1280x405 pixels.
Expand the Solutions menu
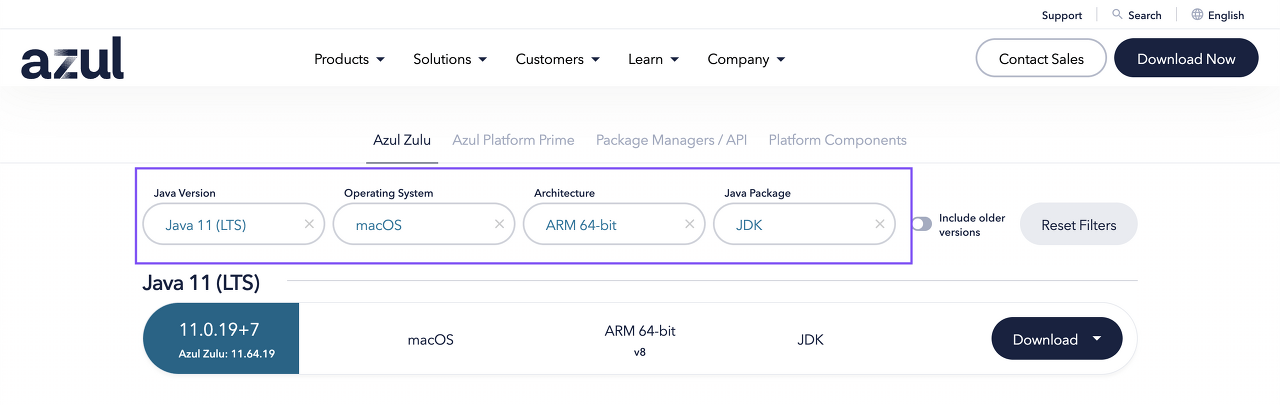coord(450,59)
